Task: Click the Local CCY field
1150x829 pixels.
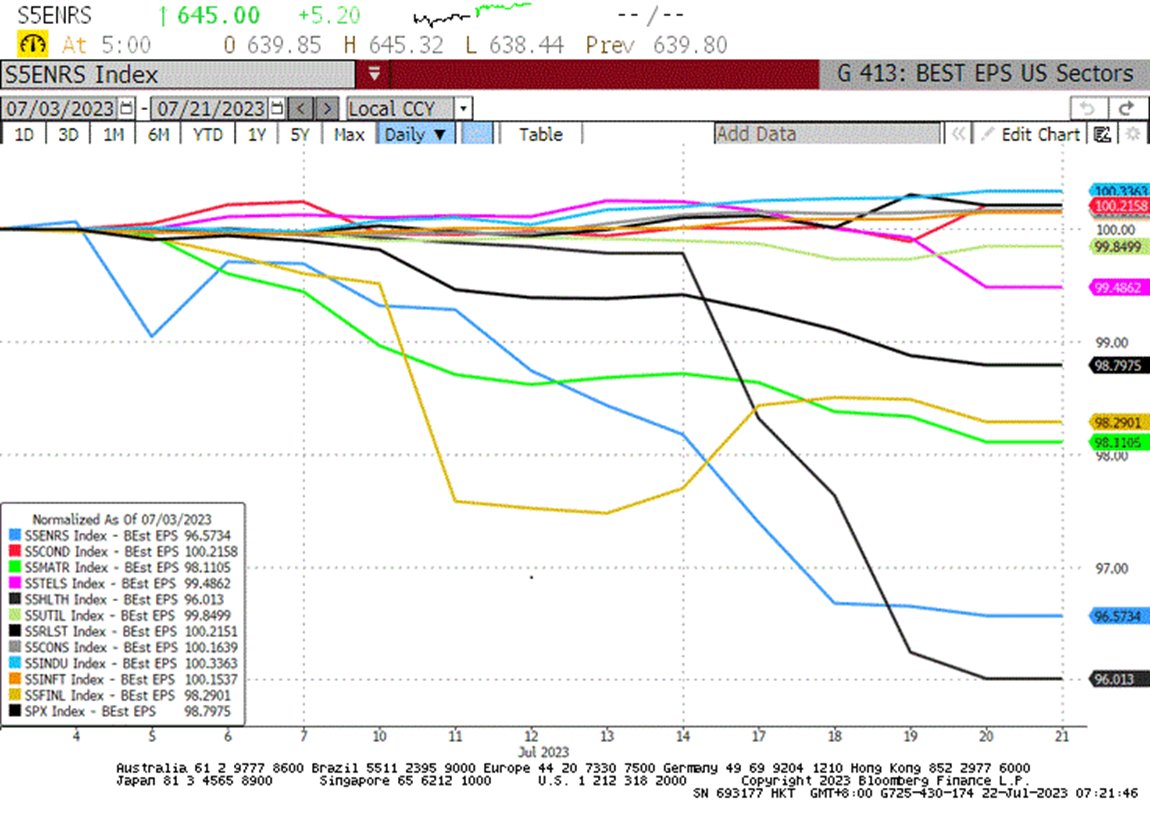Action: pyautogui.click(x=400, y=109)
